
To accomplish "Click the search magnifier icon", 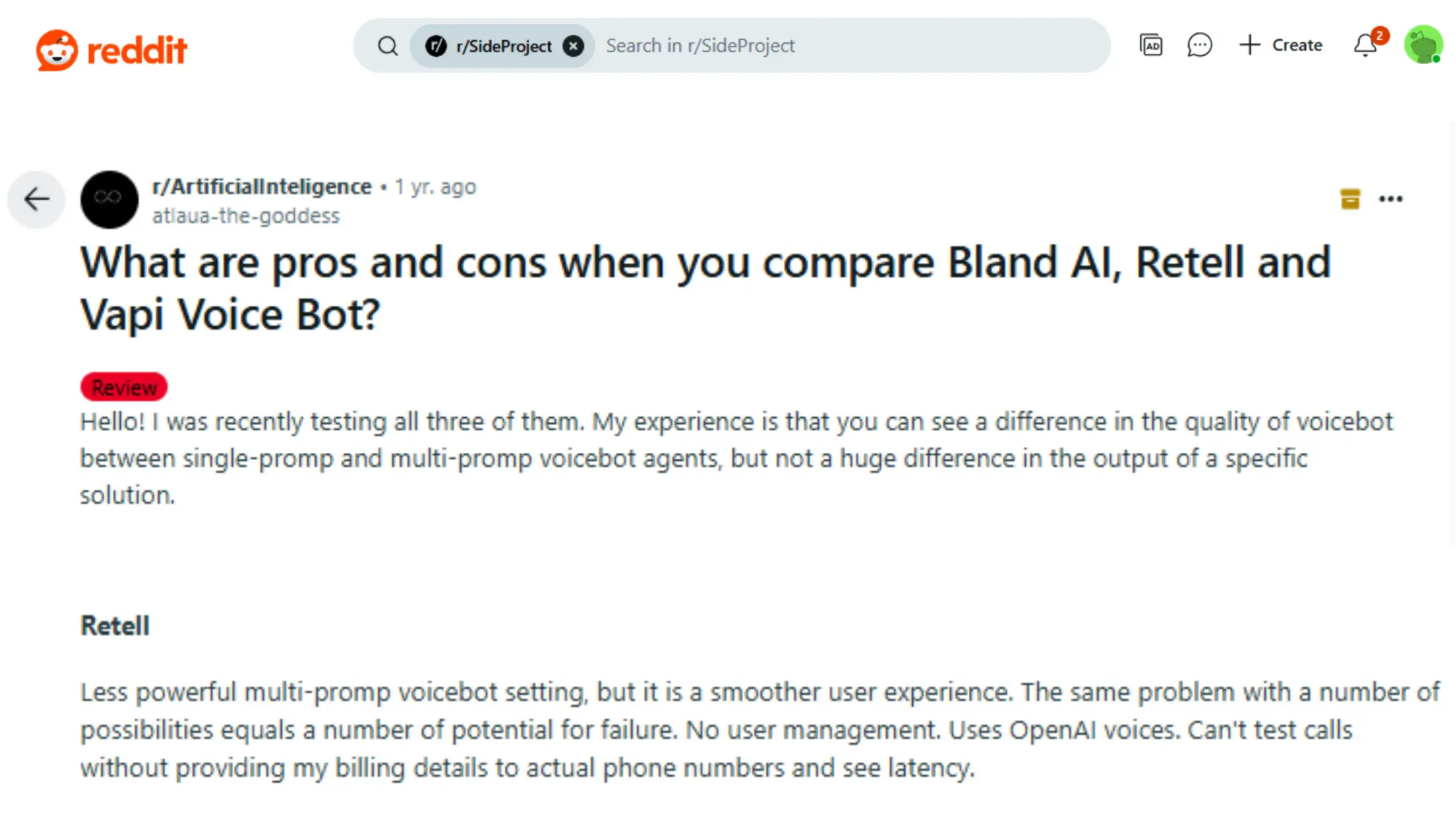I will (x=388, y=45).
